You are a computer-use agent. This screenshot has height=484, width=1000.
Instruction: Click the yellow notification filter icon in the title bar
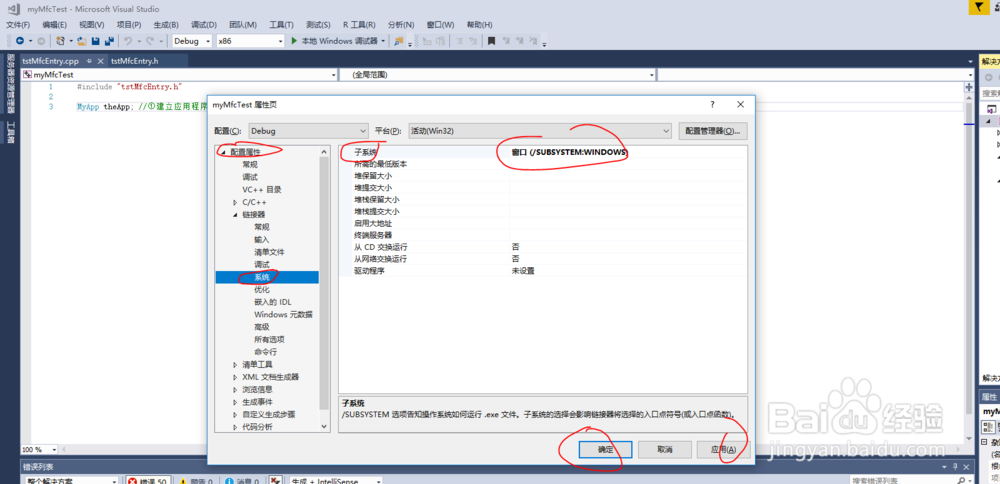coord(979,7)
